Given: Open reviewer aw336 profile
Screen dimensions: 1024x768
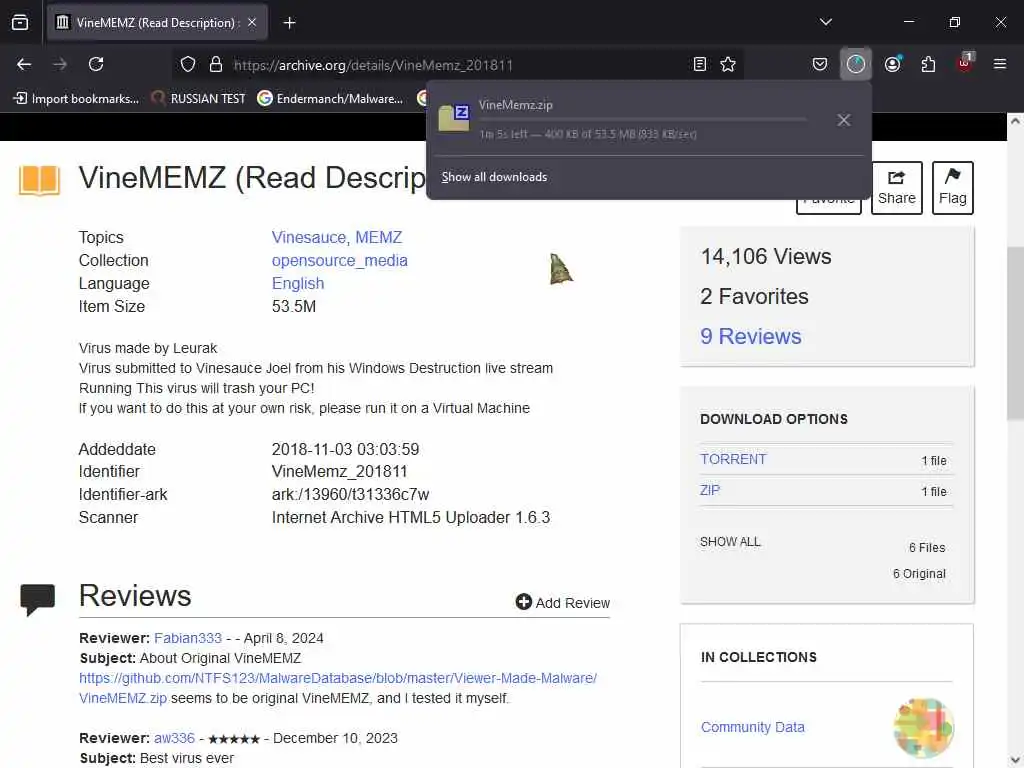Looking at the screenshot, I should (174, 738).
